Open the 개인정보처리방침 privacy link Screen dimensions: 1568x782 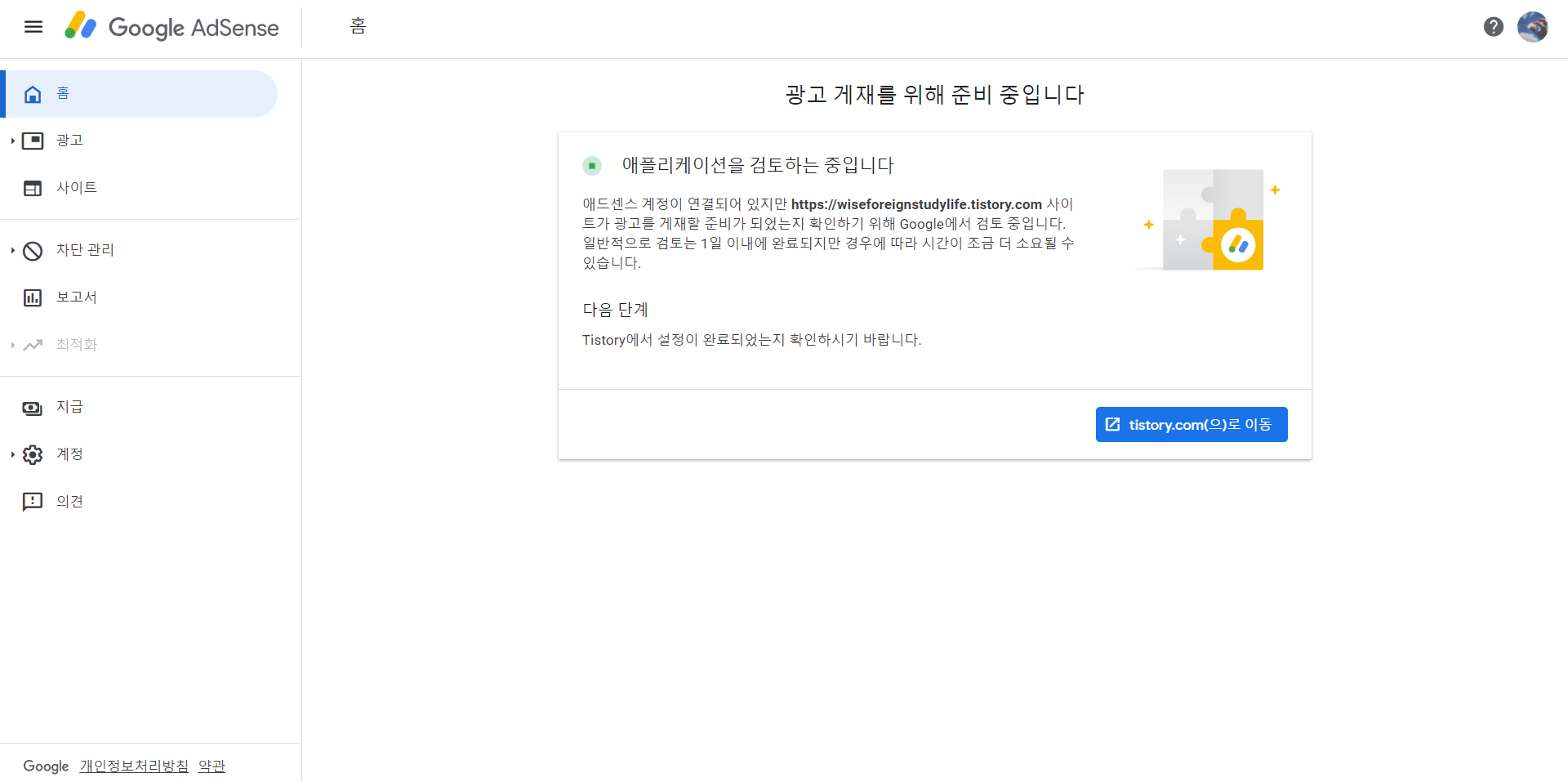[x=134, y=766]
